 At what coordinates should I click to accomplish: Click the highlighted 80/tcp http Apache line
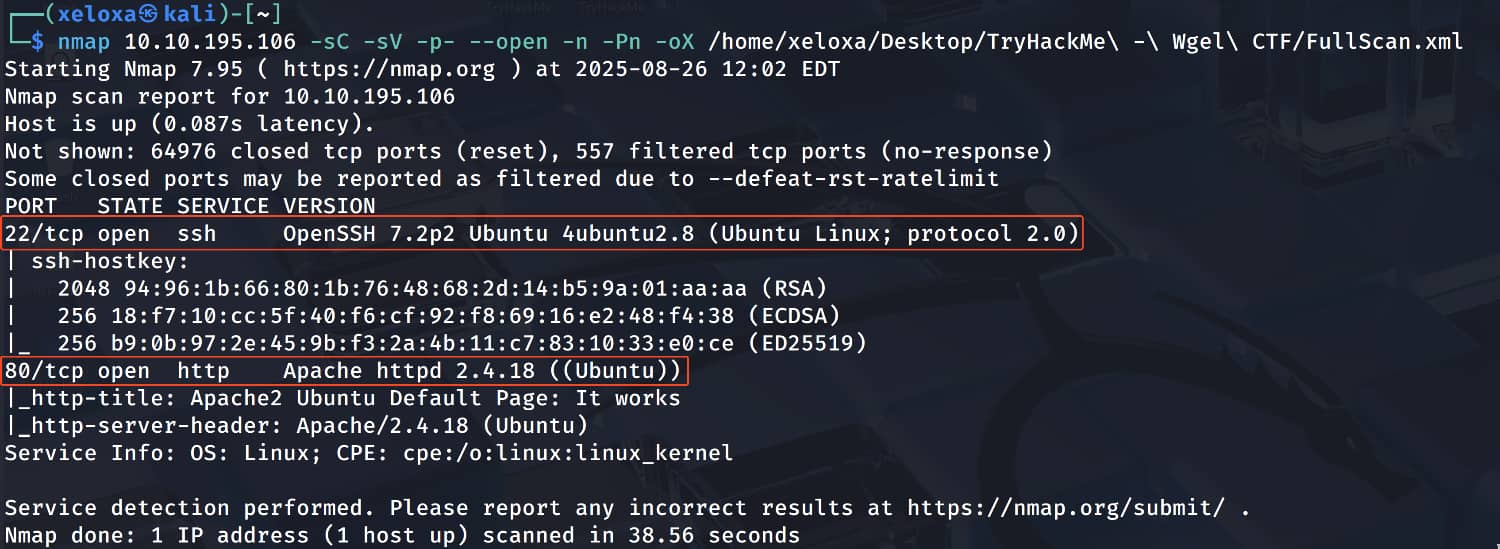point(346,371)
